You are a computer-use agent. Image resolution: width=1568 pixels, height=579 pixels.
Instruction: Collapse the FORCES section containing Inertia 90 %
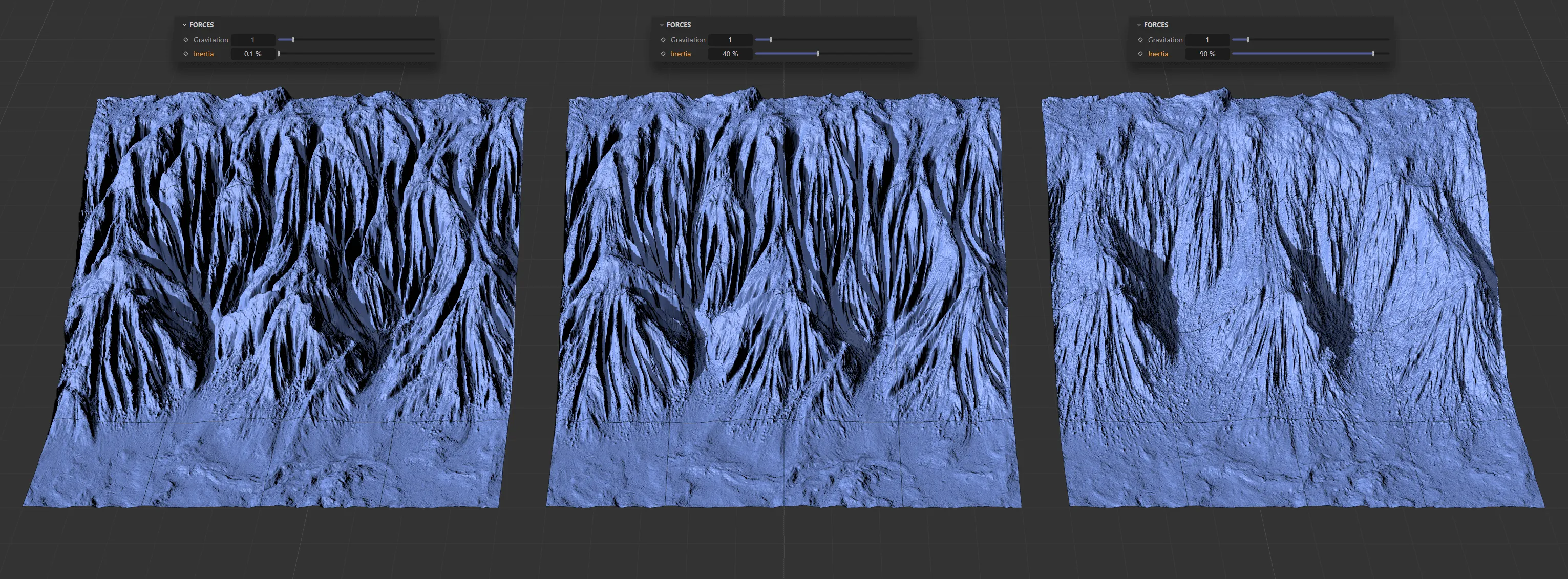point(1139,25)
